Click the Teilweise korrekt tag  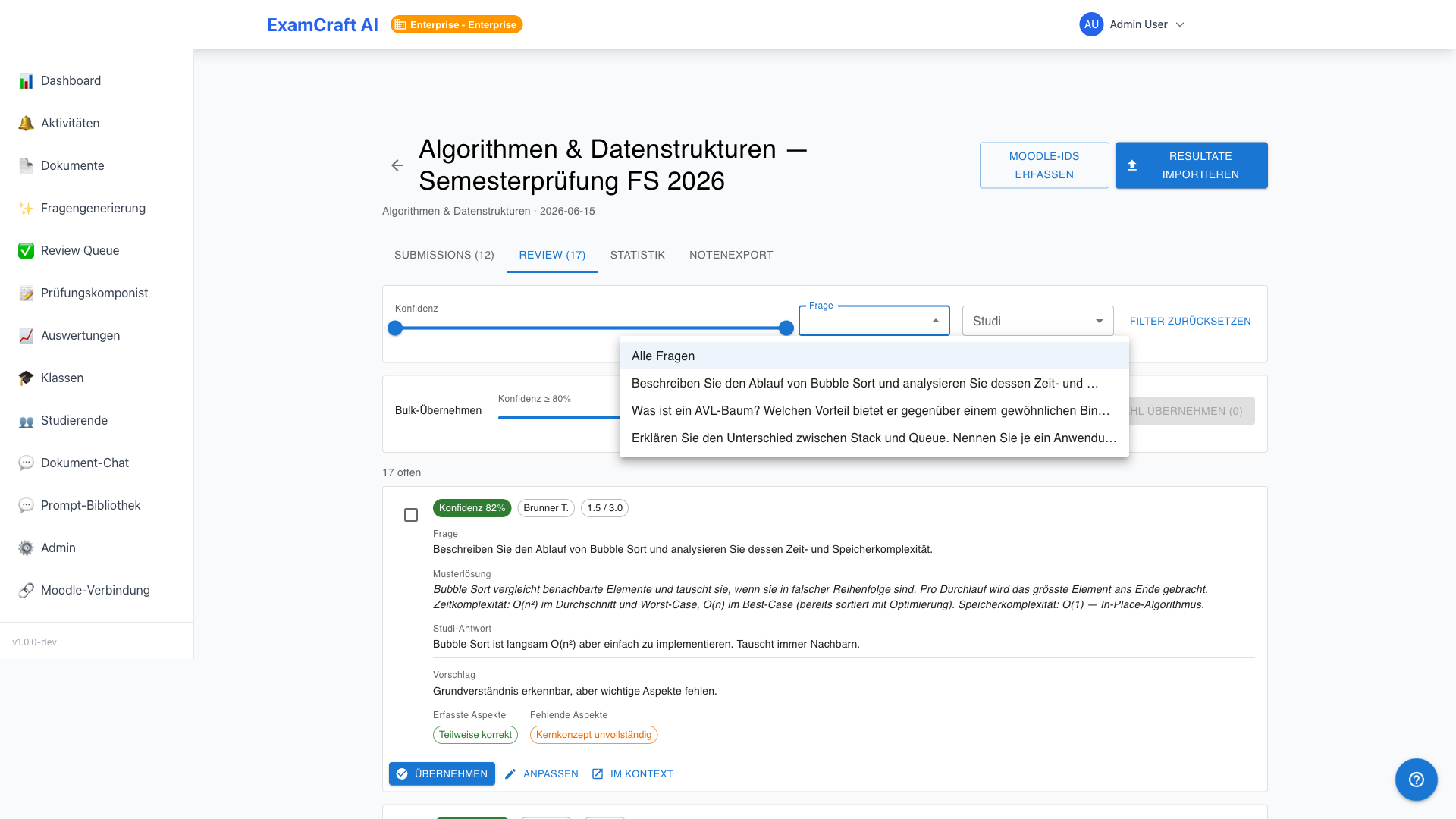(x=475, y=735)
